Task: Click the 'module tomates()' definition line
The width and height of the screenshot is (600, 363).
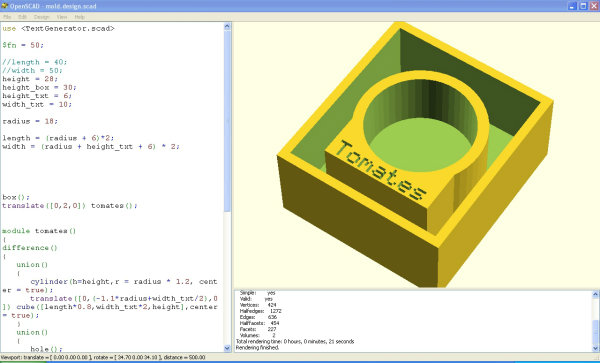Action: click(39, 231)
